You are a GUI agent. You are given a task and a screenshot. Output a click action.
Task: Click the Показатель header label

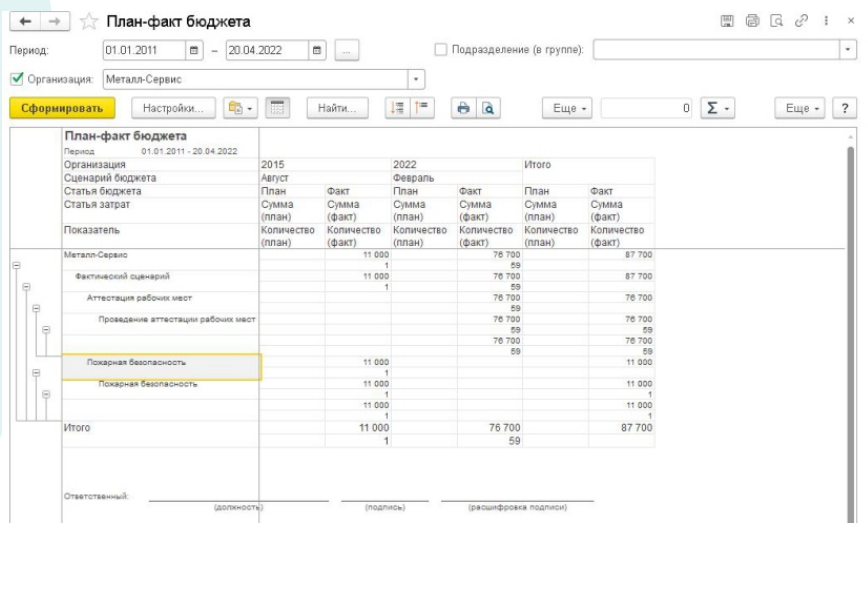91,230
